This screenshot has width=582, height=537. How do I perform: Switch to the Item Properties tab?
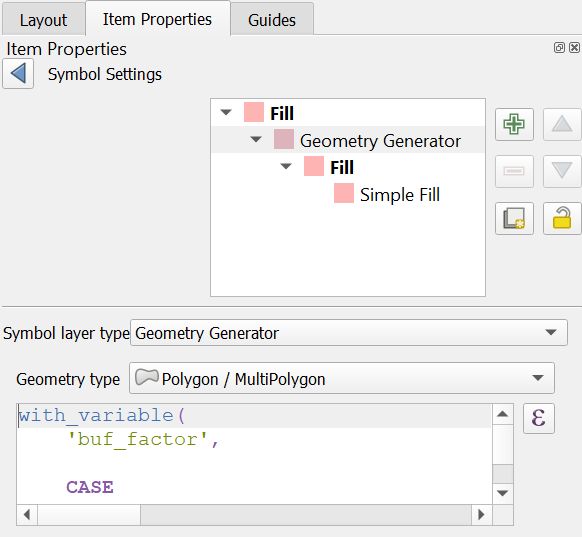[x=157, y=19]
